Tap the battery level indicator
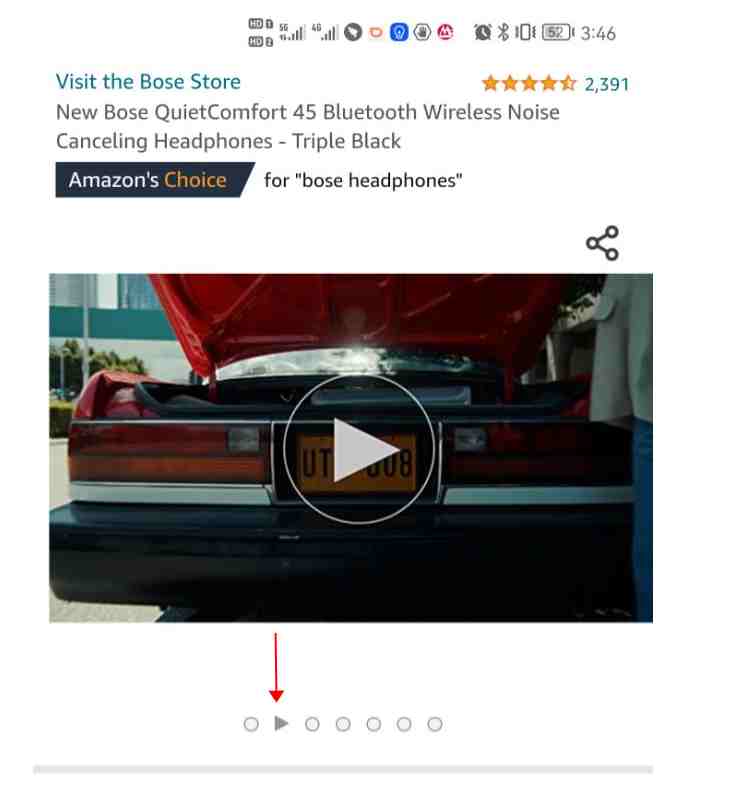Screen dimensions: 754x790 click(558, 32)
